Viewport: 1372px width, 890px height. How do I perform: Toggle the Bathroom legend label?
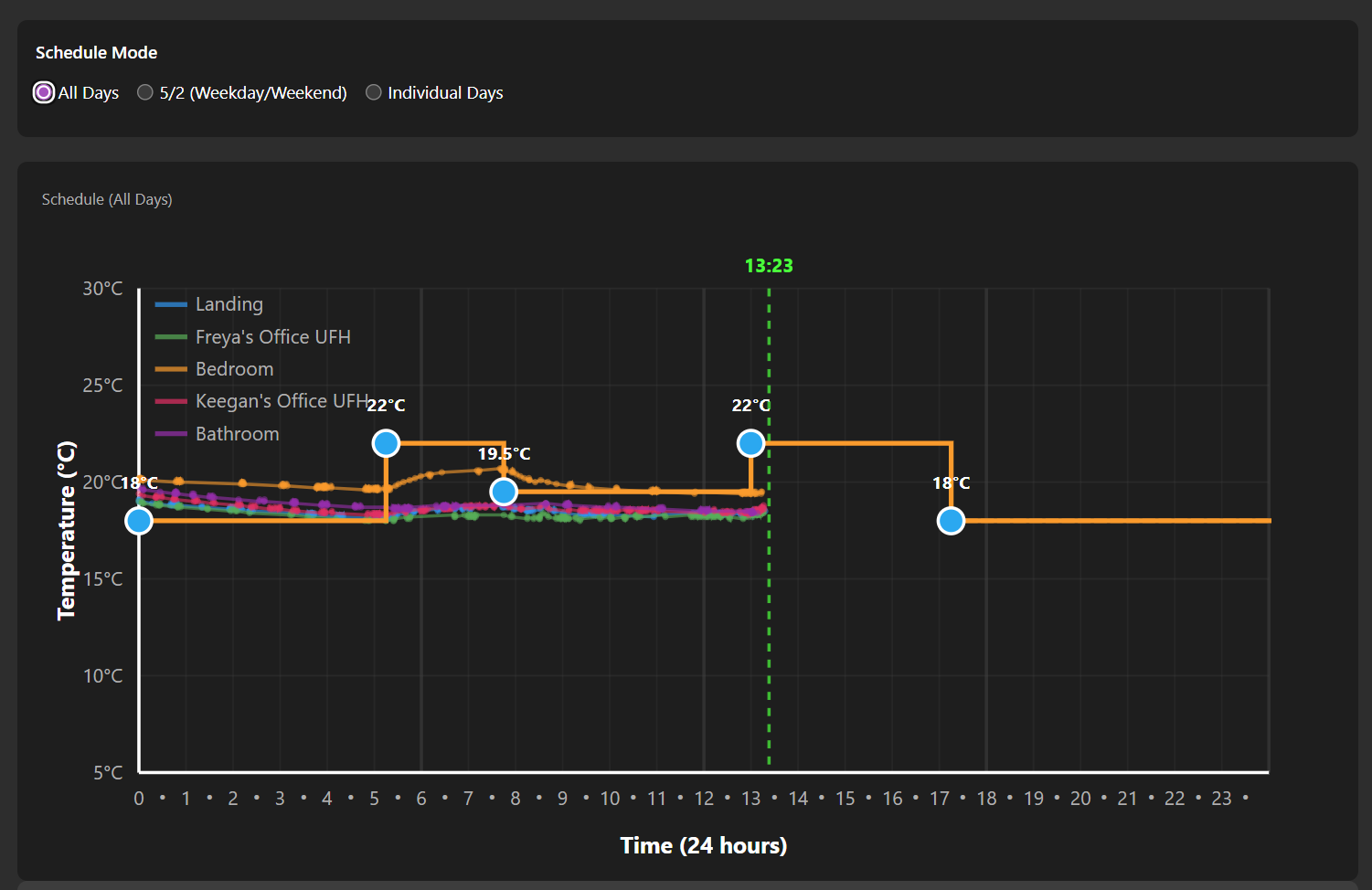[238, 434]
